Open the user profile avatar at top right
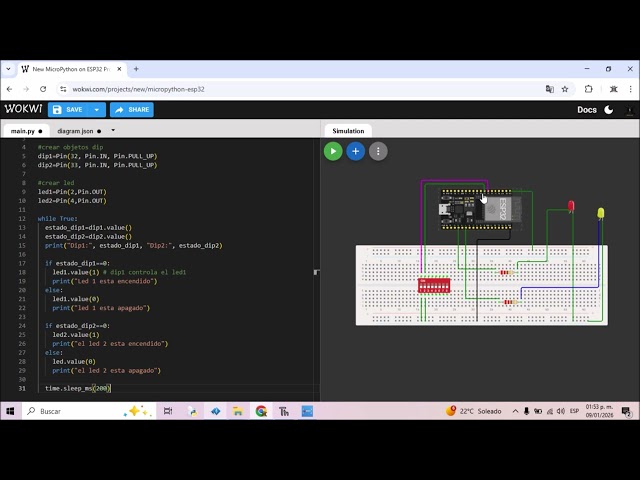This screenshot has width=640, height=480. click(629, 110)
